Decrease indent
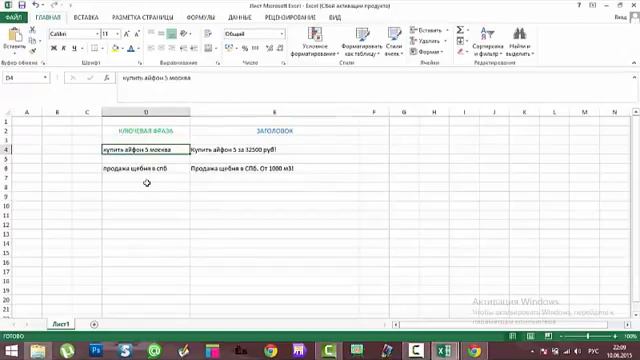 coord(184,48)
